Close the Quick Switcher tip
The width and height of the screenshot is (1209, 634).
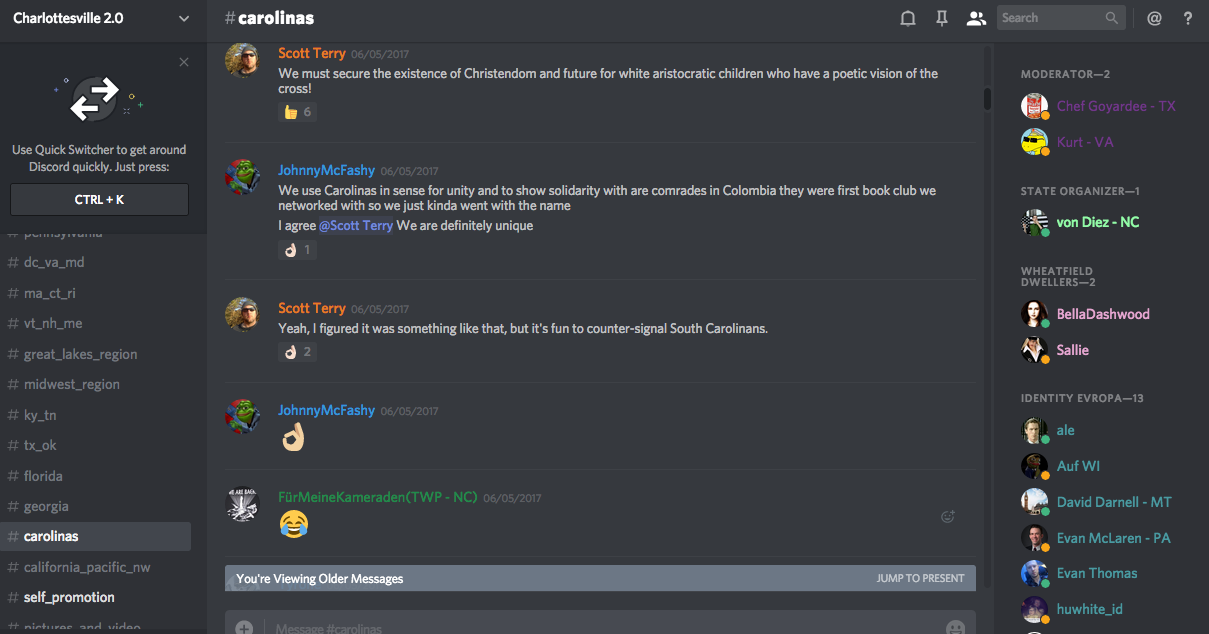pos(184,62)
